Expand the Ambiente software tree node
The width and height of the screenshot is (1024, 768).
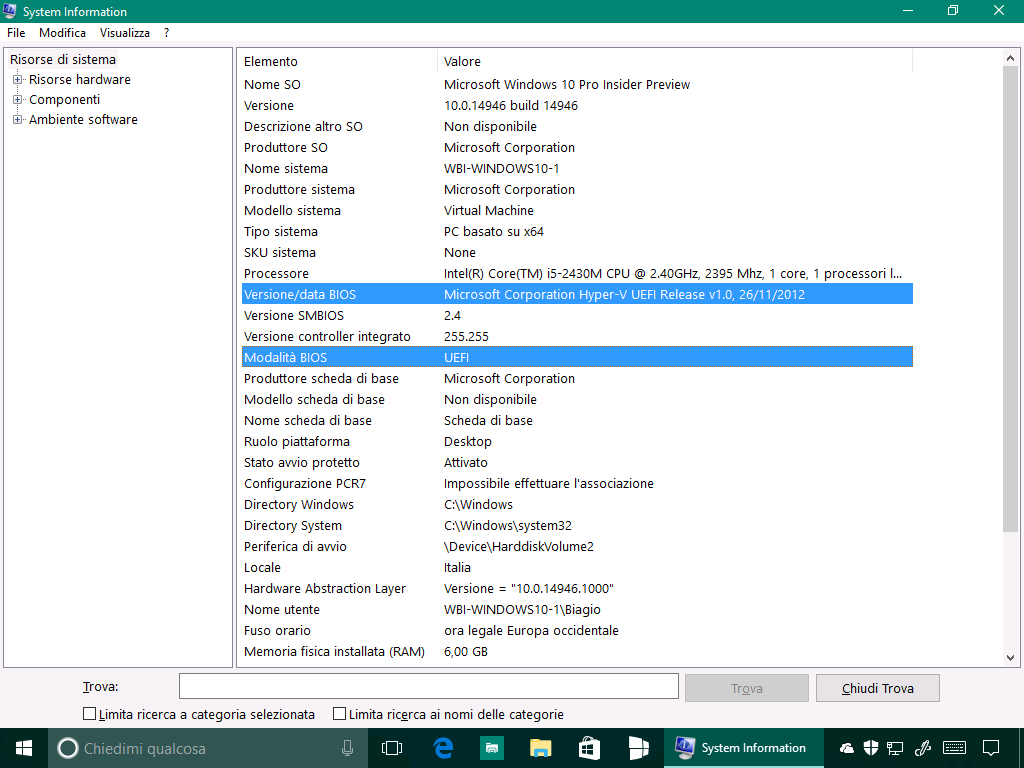pyautogui.click(x=18, y=120)
